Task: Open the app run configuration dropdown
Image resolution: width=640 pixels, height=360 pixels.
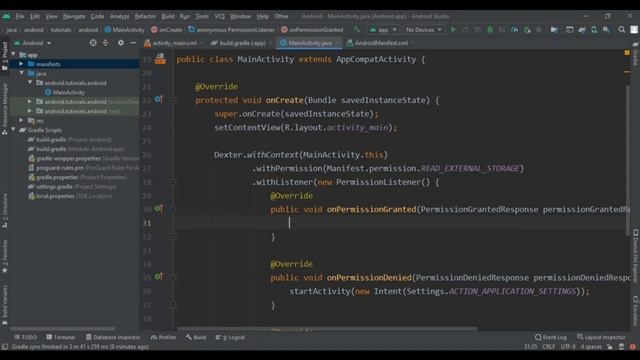Action: pyautogui.click(x=383, y=30)
